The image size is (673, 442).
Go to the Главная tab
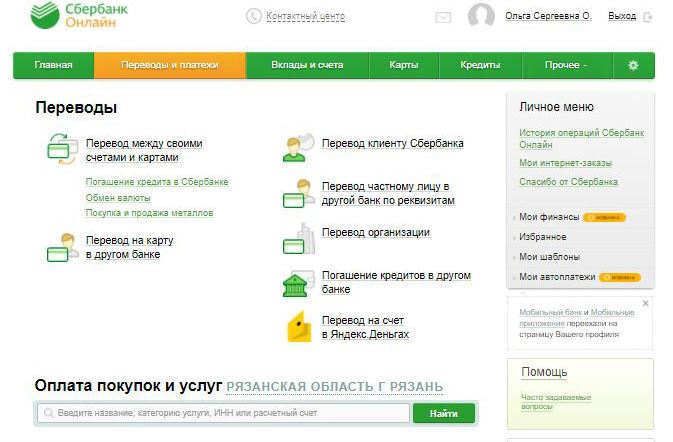click(x=53, y=65)
